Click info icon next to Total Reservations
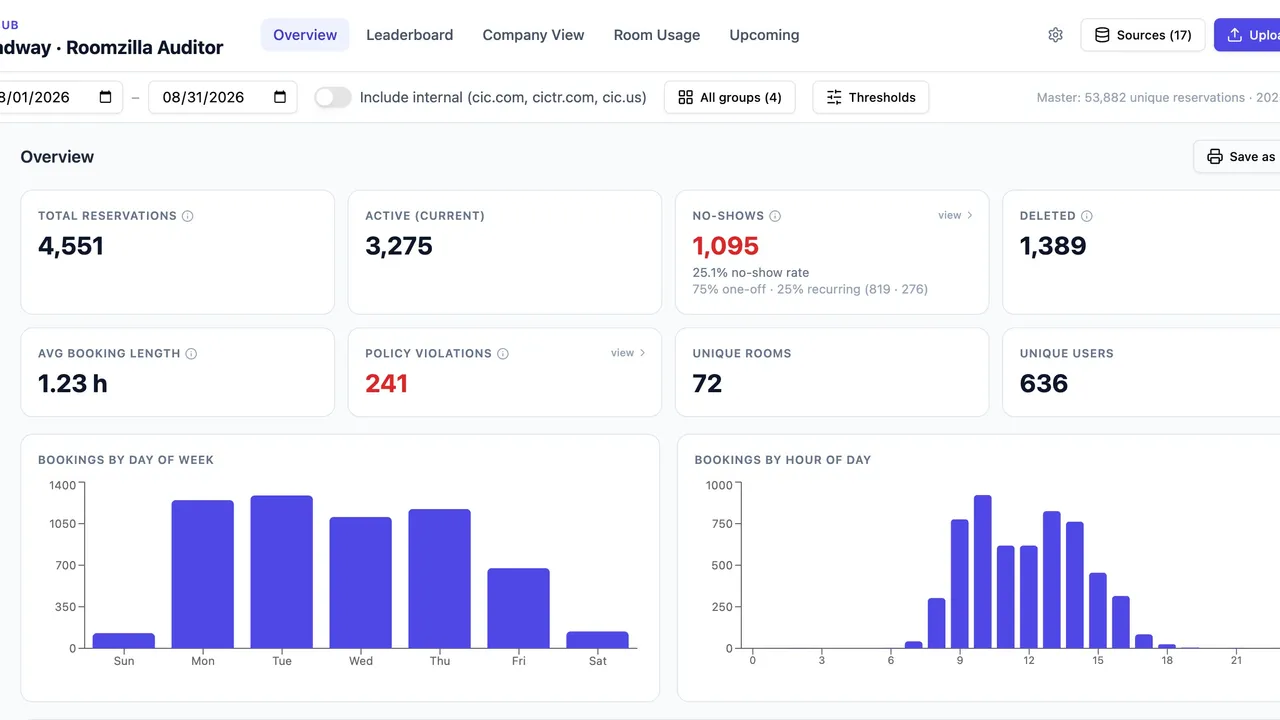Viewport: 1280px width, 720px height. (x=188, y=216)
